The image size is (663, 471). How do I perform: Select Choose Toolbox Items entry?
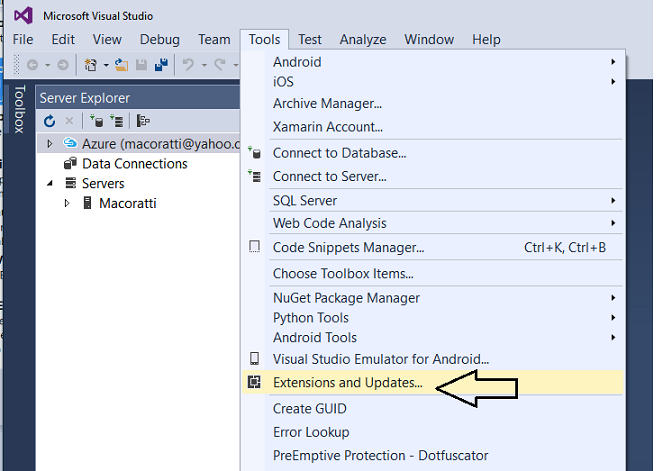(433, 274)
